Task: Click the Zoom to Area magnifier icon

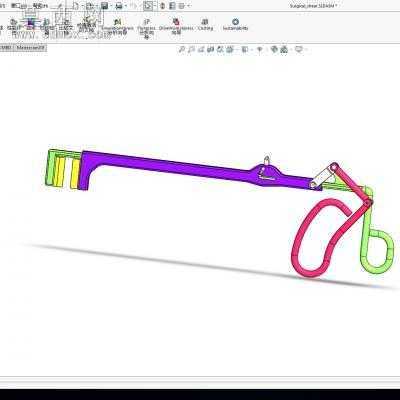Action: pos(191,50)
